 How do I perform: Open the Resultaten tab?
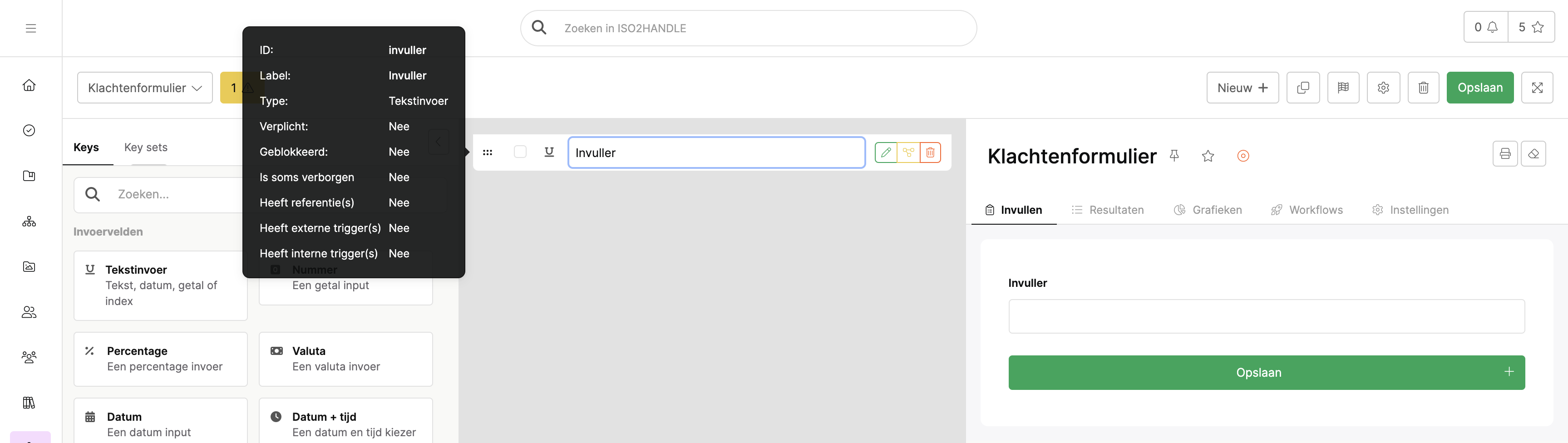(x=1108, y=210)
